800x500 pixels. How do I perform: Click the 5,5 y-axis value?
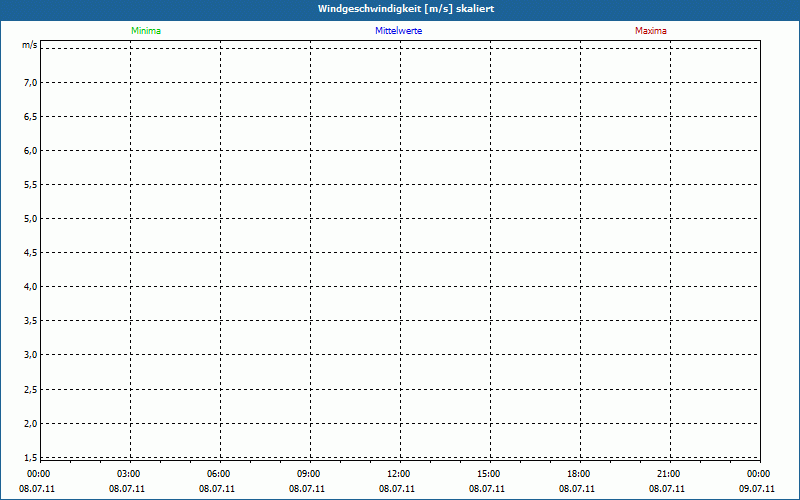click(31, 185)
